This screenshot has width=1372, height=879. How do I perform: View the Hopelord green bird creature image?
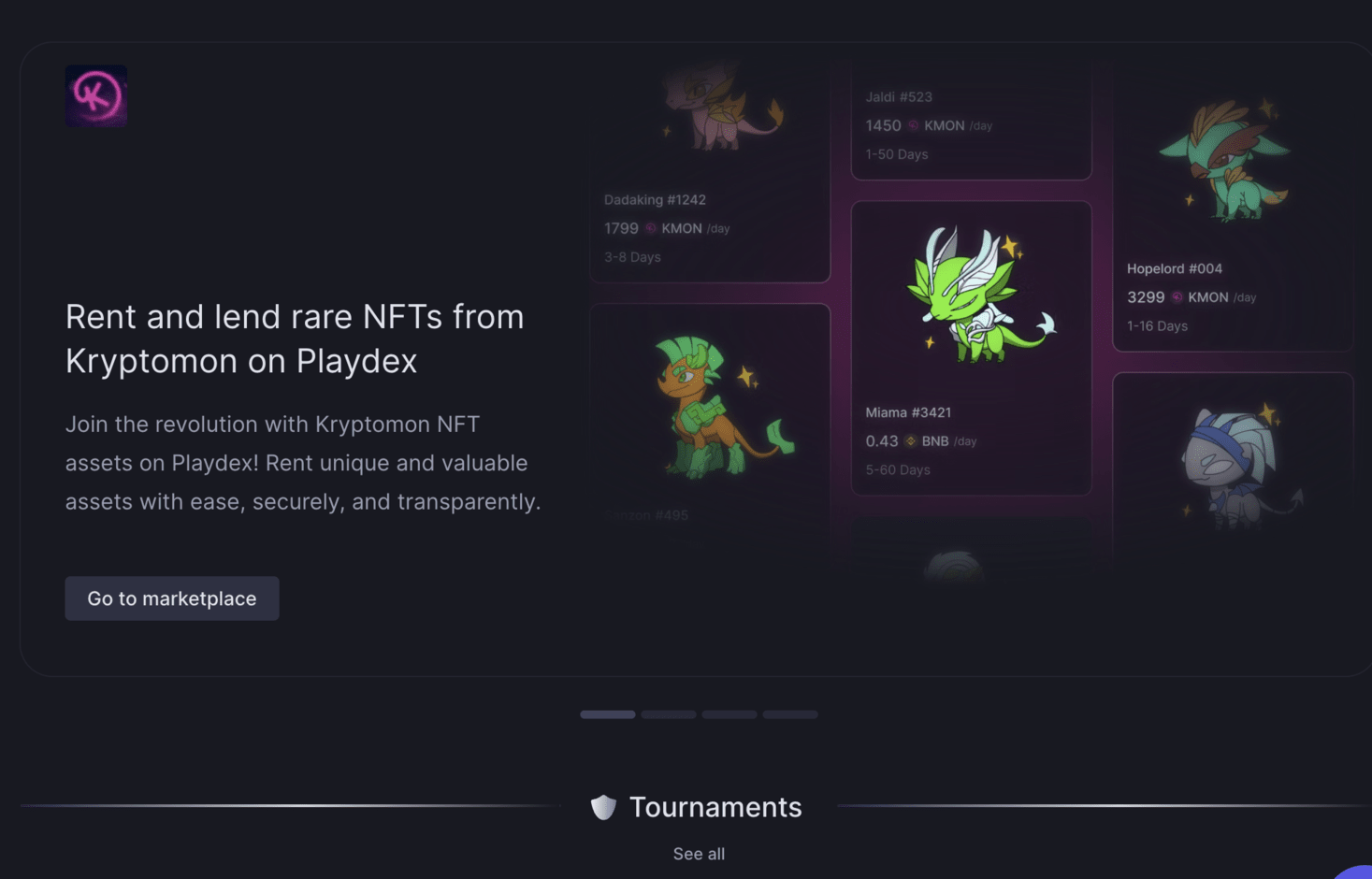1225,161
